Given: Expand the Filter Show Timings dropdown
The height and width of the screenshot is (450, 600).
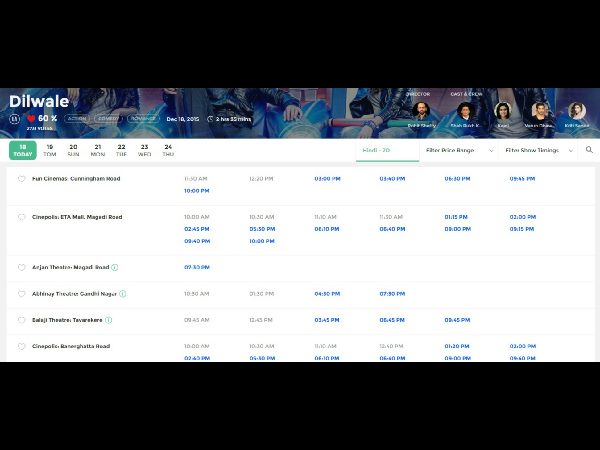Looking at the screenshot, I should click(539, 150).
